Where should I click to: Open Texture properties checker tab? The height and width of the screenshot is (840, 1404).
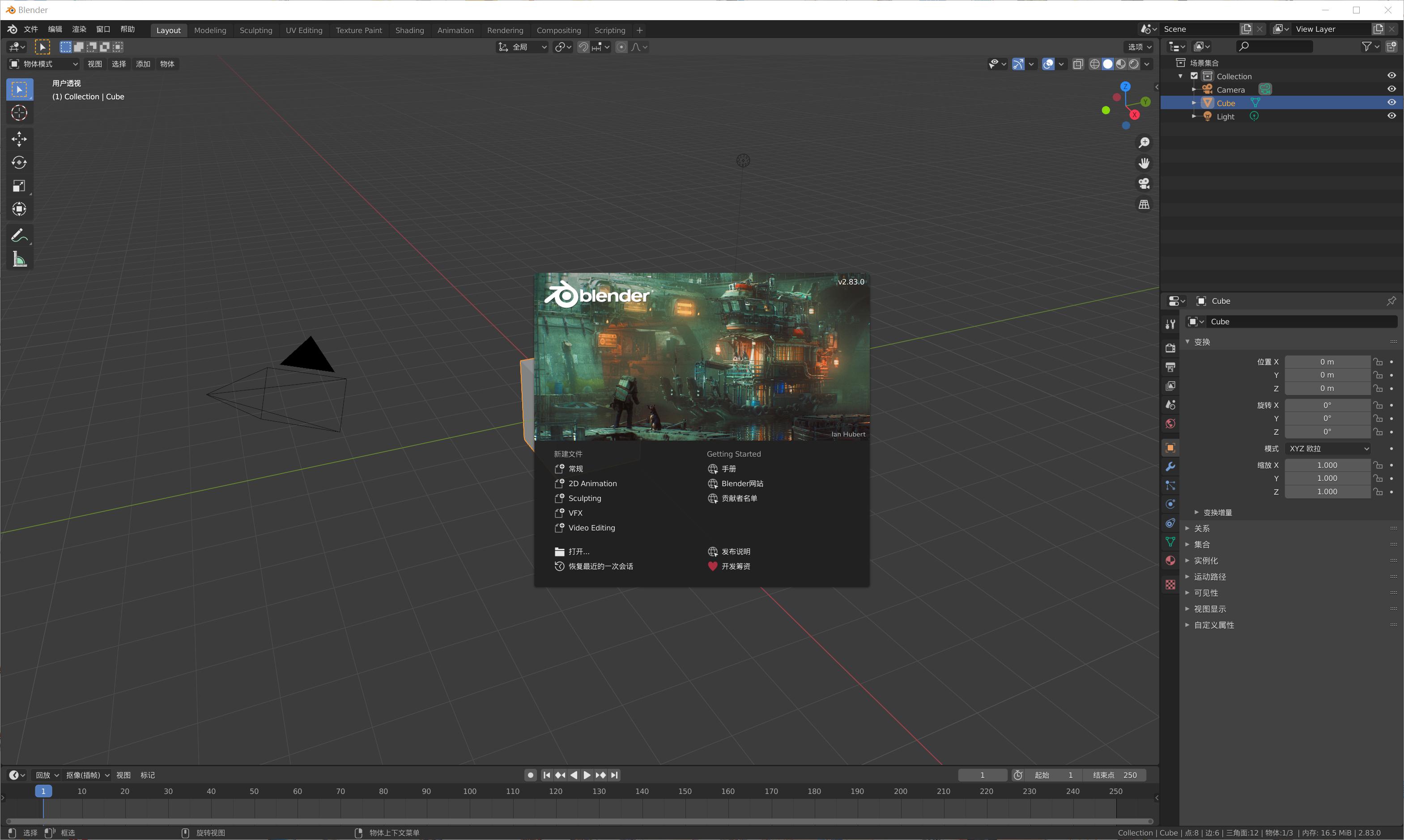tap(1170, 585)
